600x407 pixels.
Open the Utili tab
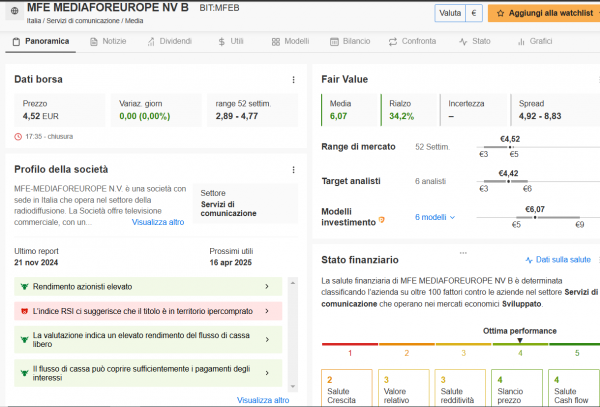(x=231, y=41)
